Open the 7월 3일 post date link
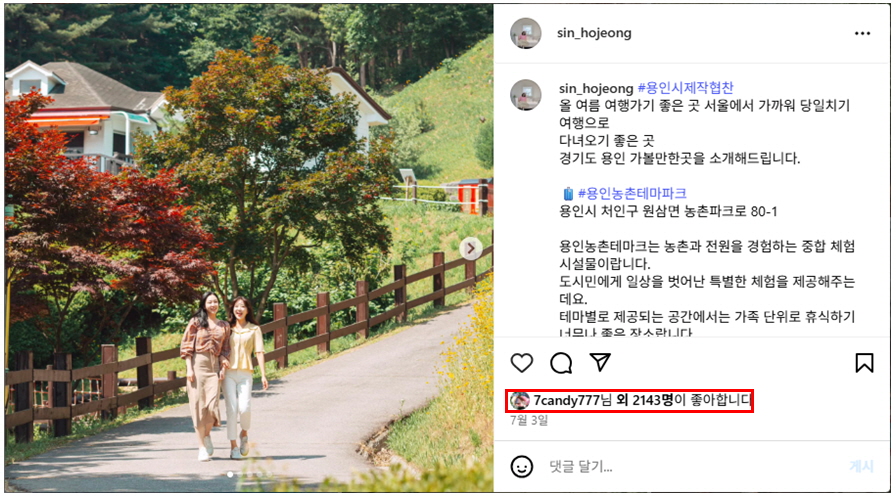The width and height of the screenshot is (896, 496). click(x=529, y=421)
